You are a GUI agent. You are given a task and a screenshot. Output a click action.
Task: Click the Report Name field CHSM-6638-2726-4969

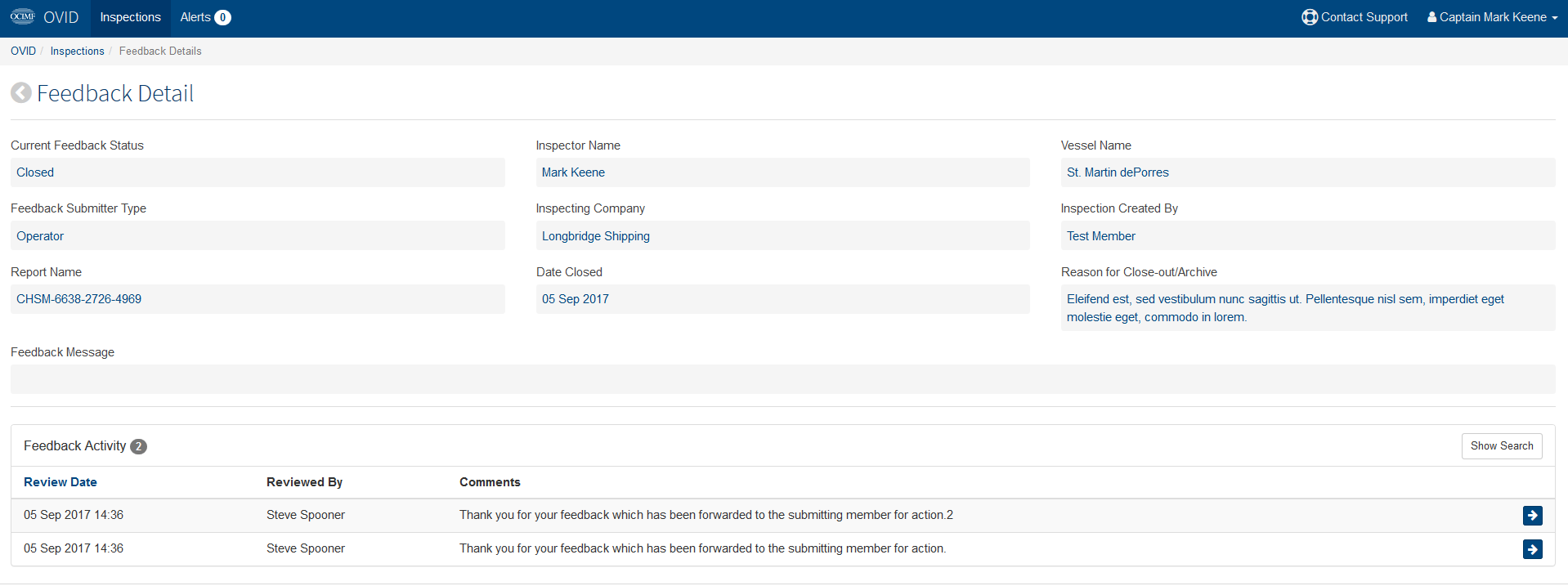[258, 299]
